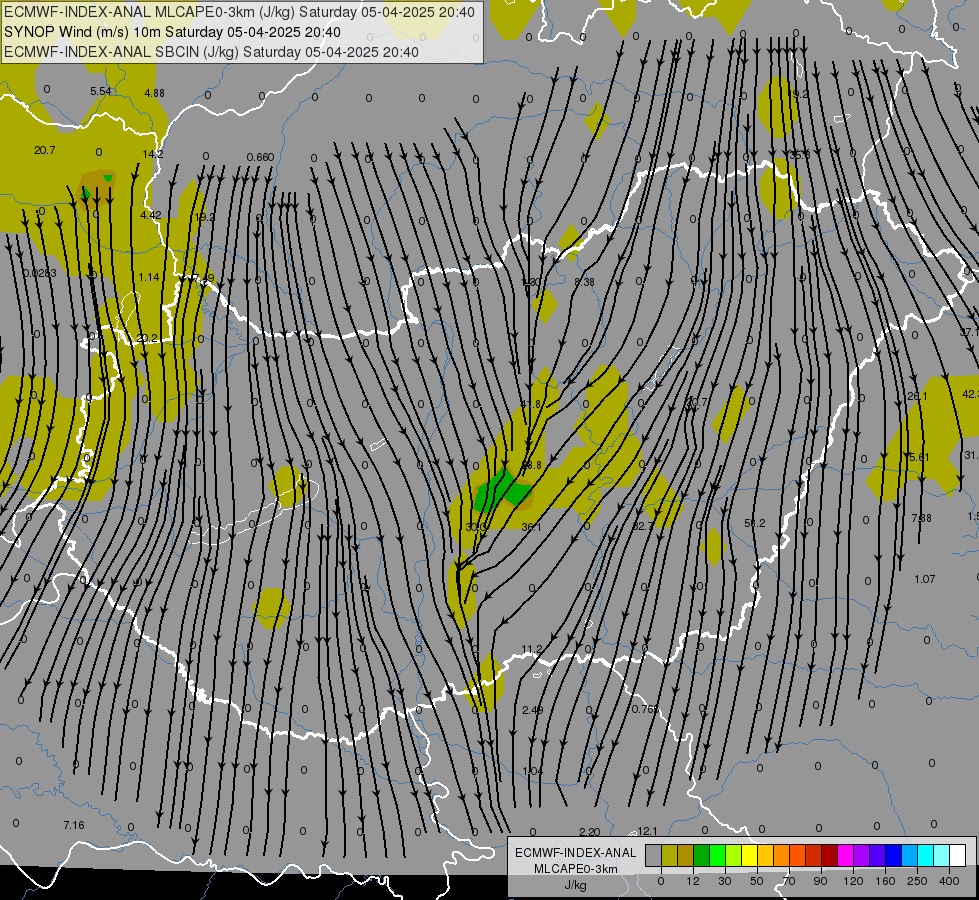Click the amber swatch right of the 50 mark

point(765,855)
